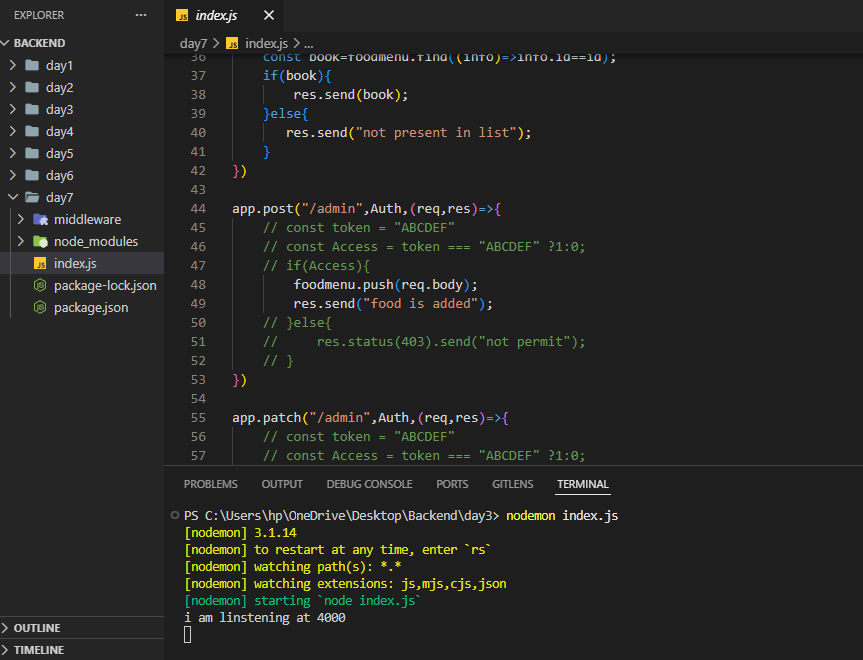Screen dimensions: 863x660
Task: Close the index.js editor tab
Action: tap(269, 15)
